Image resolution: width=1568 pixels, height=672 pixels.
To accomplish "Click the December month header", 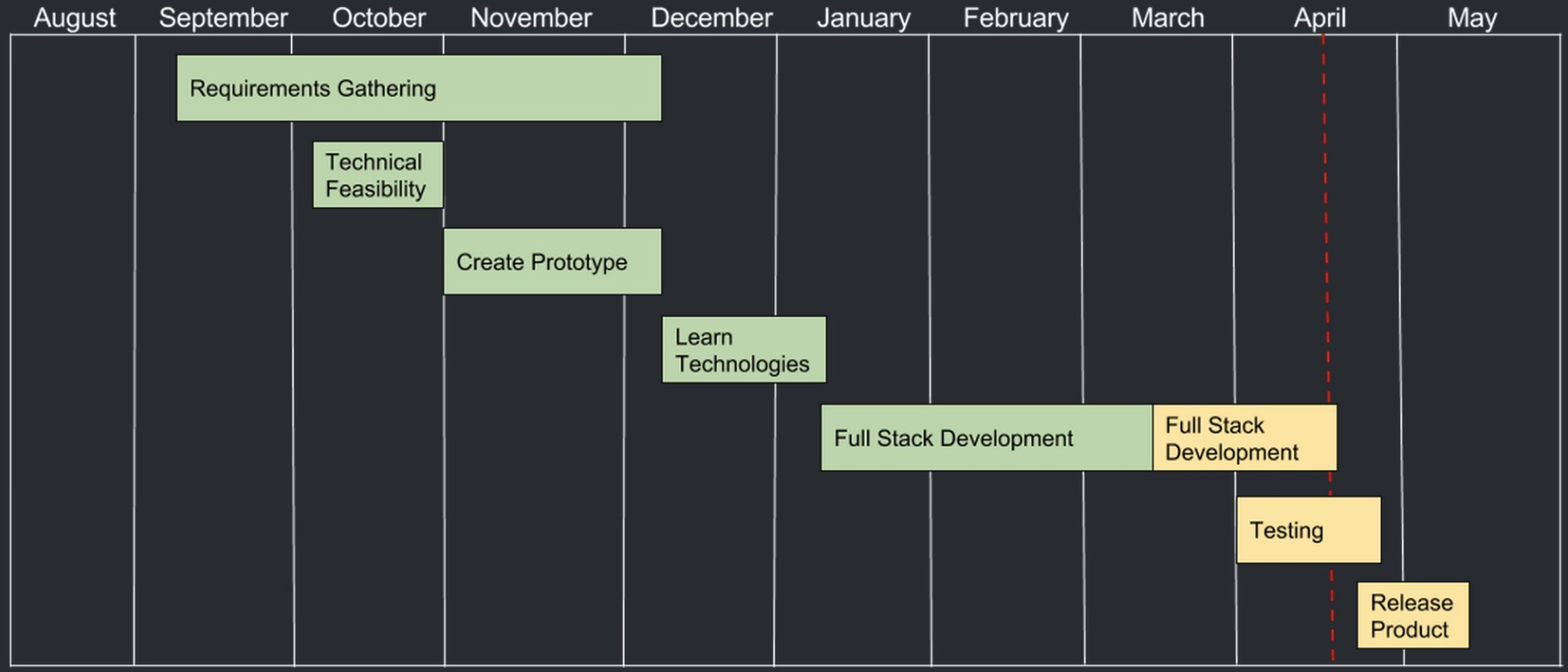I will click(712, 17).
